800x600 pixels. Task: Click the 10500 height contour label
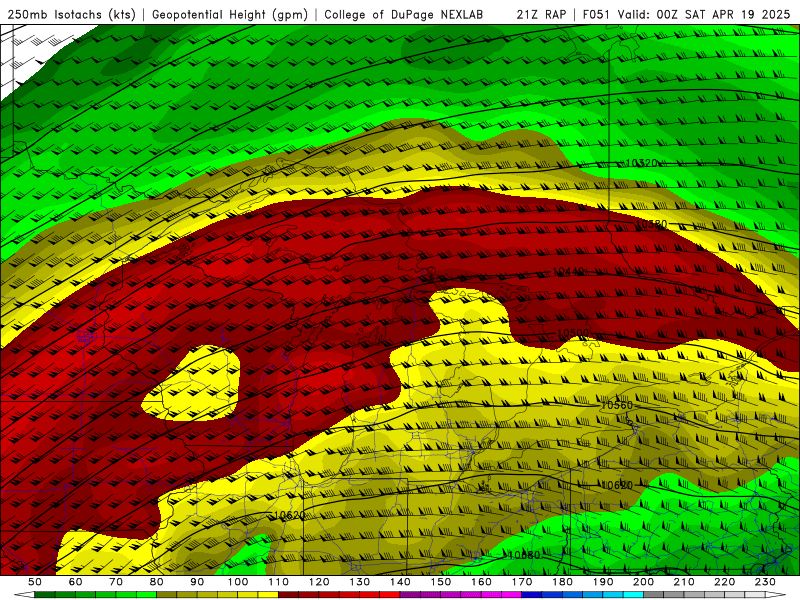(573, 333)
